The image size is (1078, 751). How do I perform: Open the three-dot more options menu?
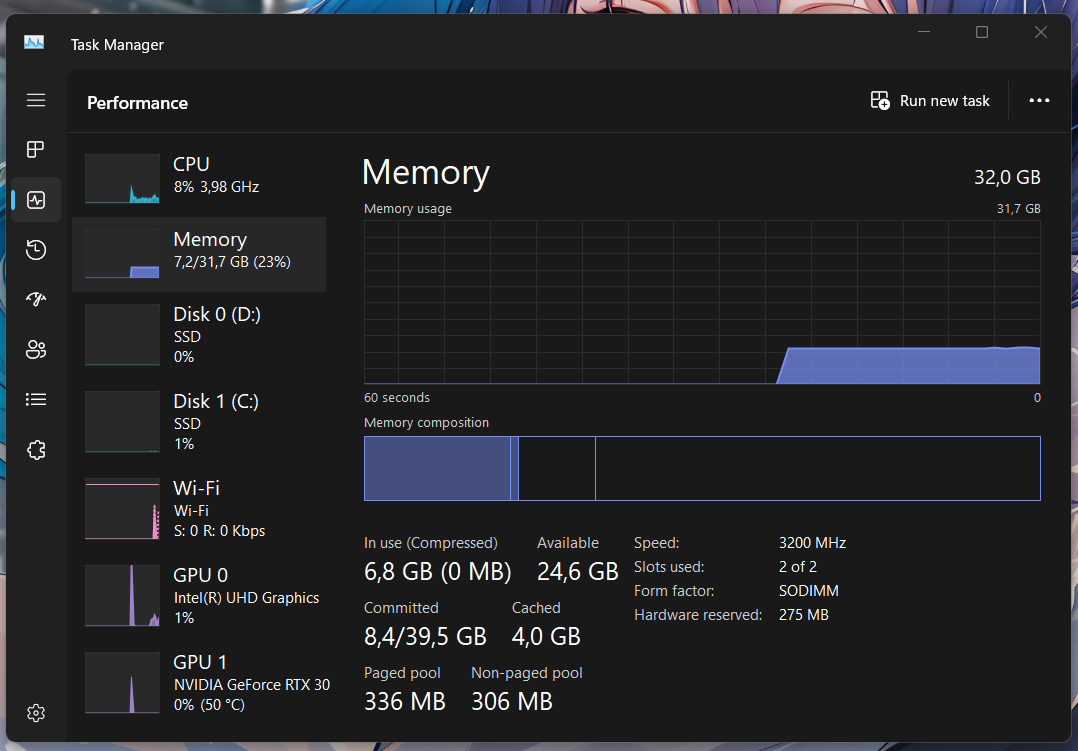[1039, 101]
